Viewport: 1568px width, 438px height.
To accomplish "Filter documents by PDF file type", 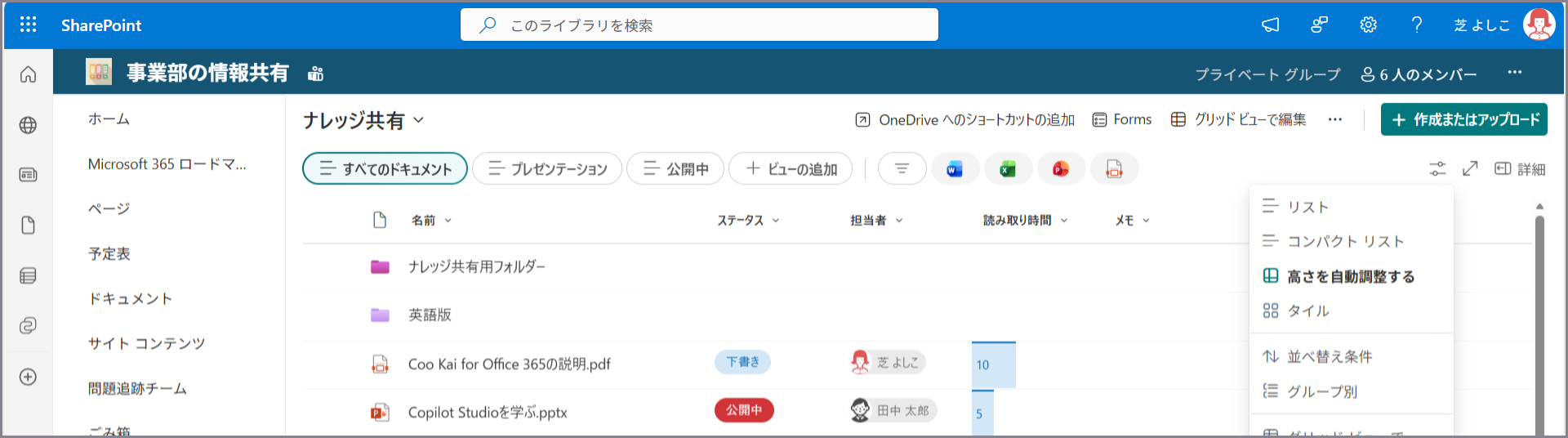I will (x=1114, y=169).
